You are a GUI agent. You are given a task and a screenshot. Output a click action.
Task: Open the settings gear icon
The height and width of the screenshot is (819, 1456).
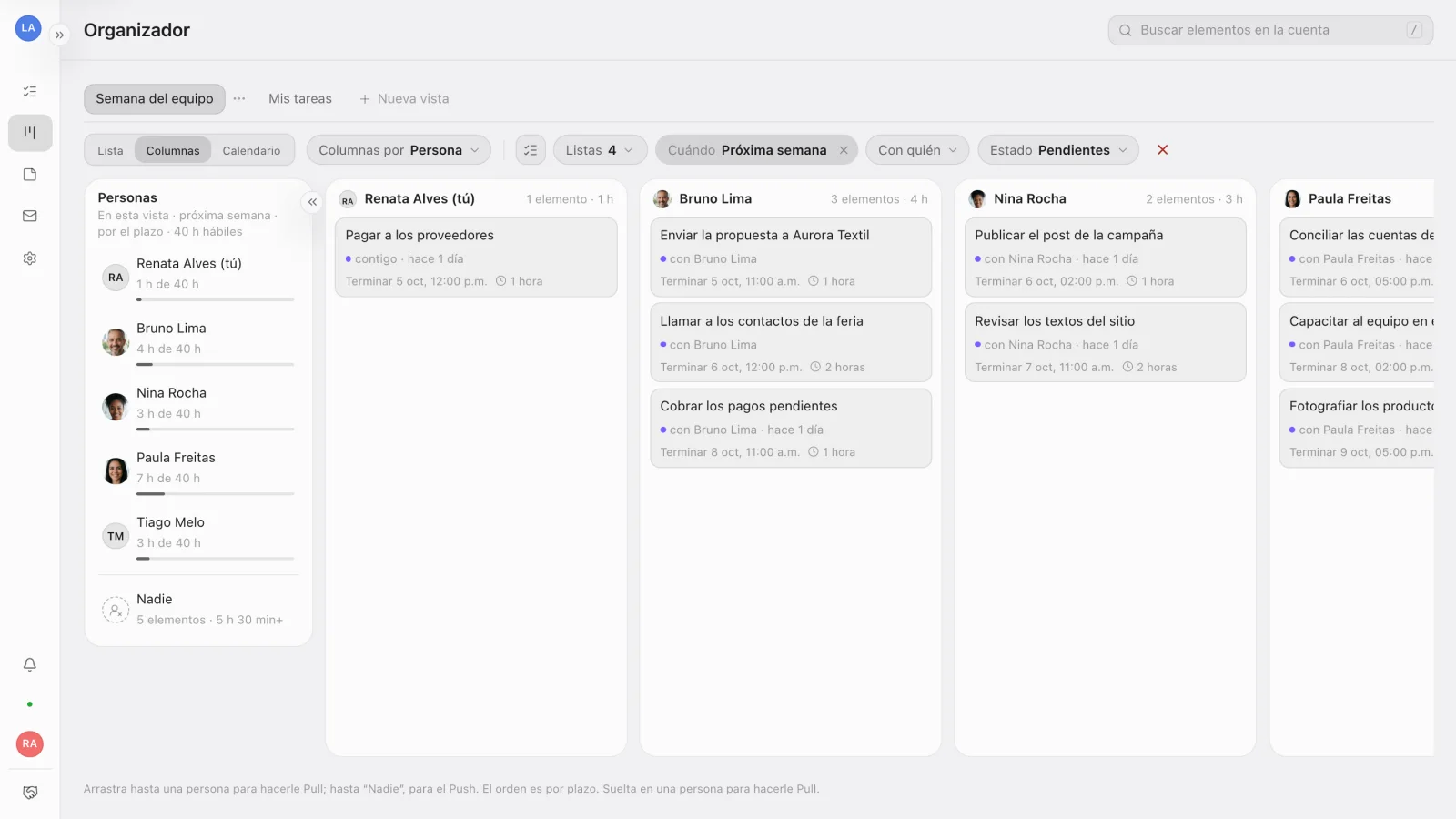coord(30,258)
